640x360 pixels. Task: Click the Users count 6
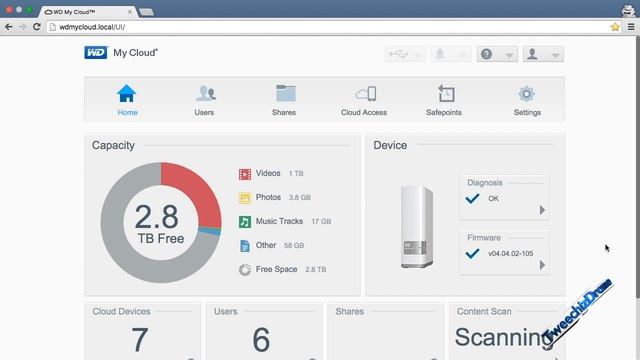[261, 340]
